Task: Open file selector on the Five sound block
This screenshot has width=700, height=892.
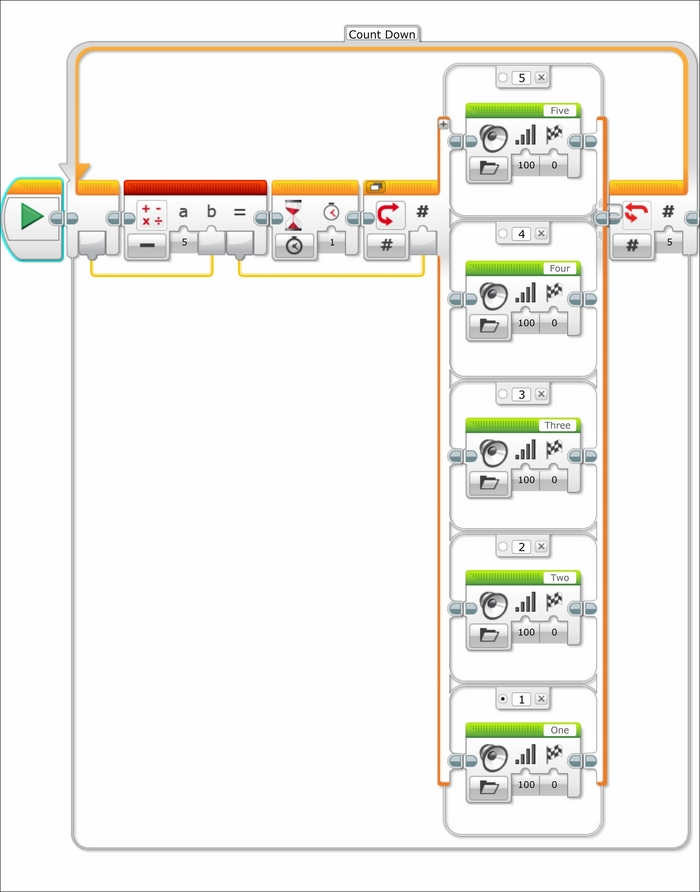Action: pos(489,168)
